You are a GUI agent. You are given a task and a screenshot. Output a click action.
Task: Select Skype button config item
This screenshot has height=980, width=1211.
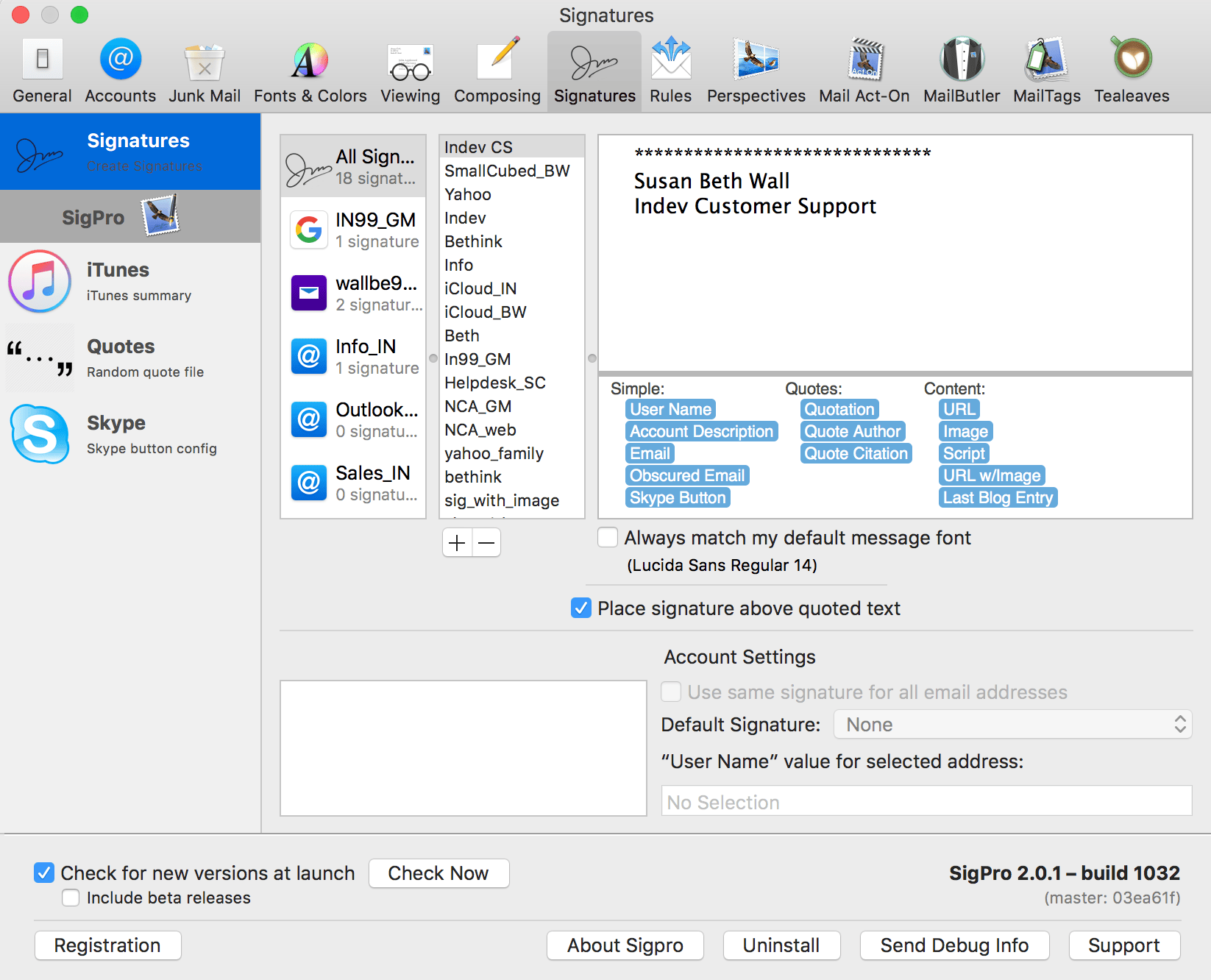point(130,434)
